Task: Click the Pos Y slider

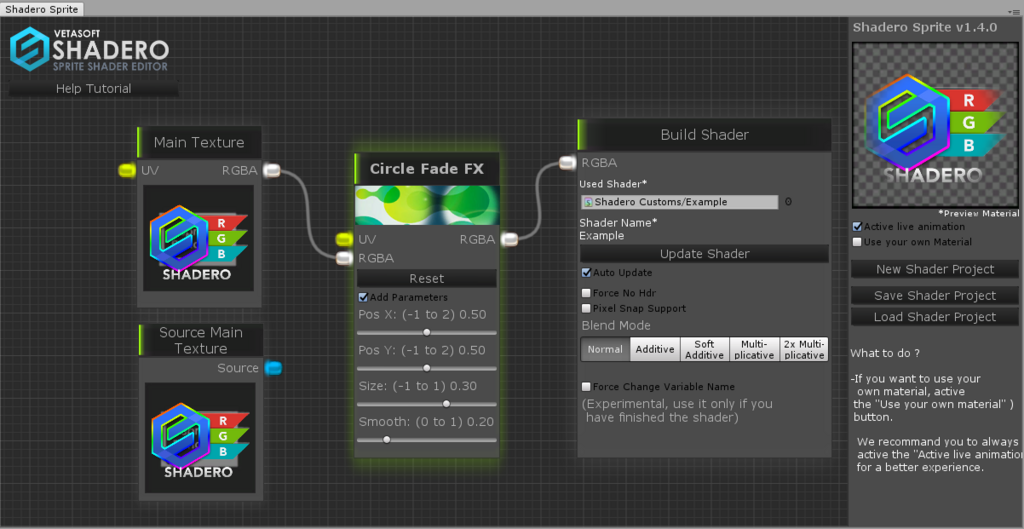Action: (426, 368)
